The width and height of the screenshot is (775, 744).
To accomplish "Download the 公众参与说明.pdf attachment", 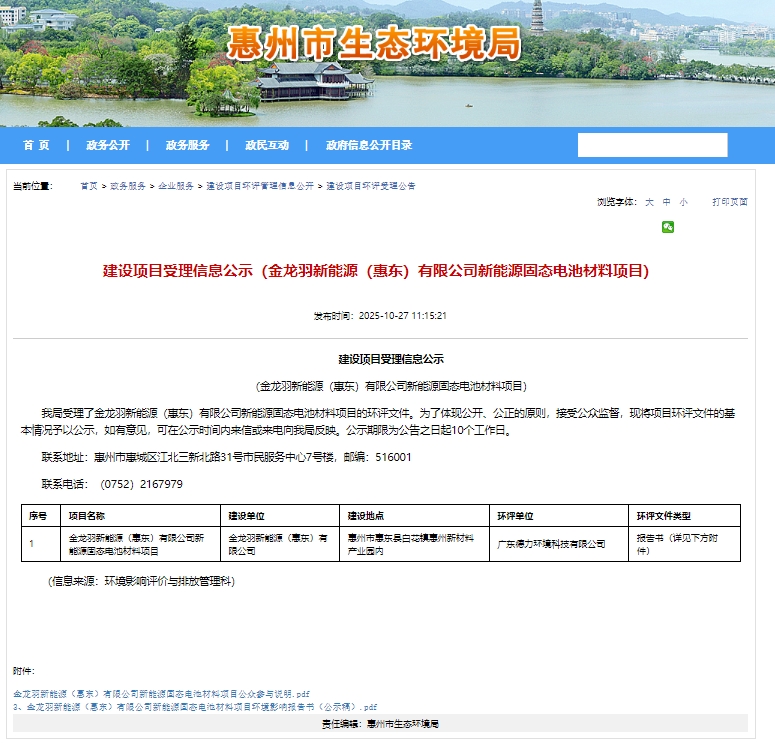I will point(161,694).
